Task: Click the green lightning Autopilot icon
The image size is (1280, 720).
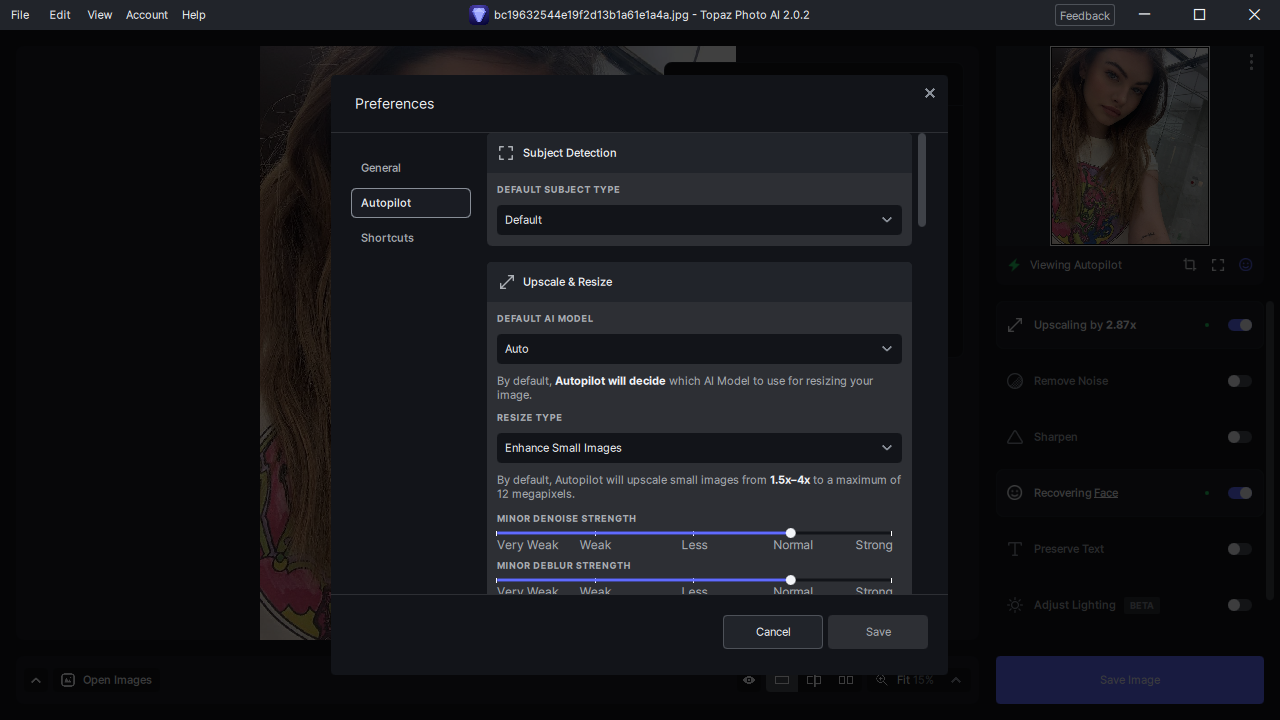Action: (1014, 265)
